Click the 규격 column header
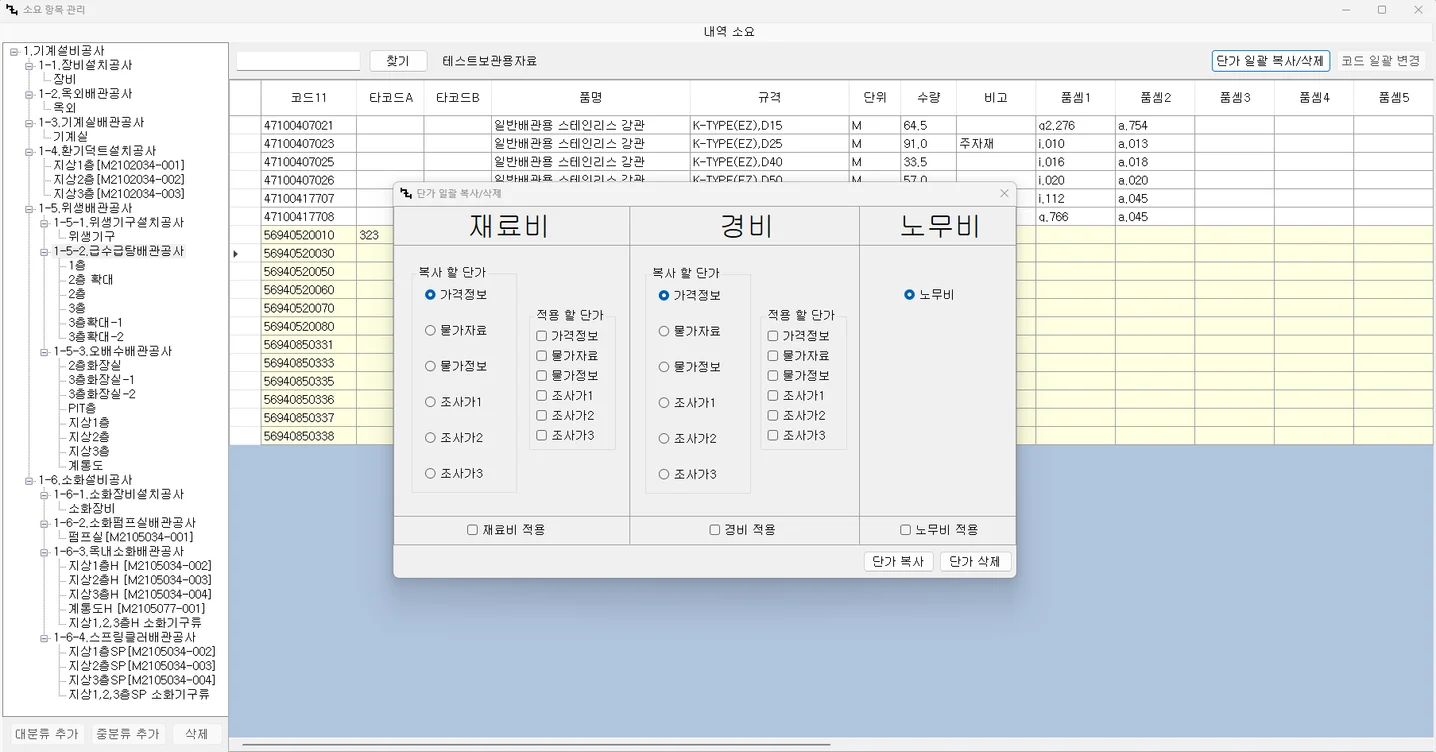Image resolution: width=1436 pixels, height=752 pixels. point(769,98)
